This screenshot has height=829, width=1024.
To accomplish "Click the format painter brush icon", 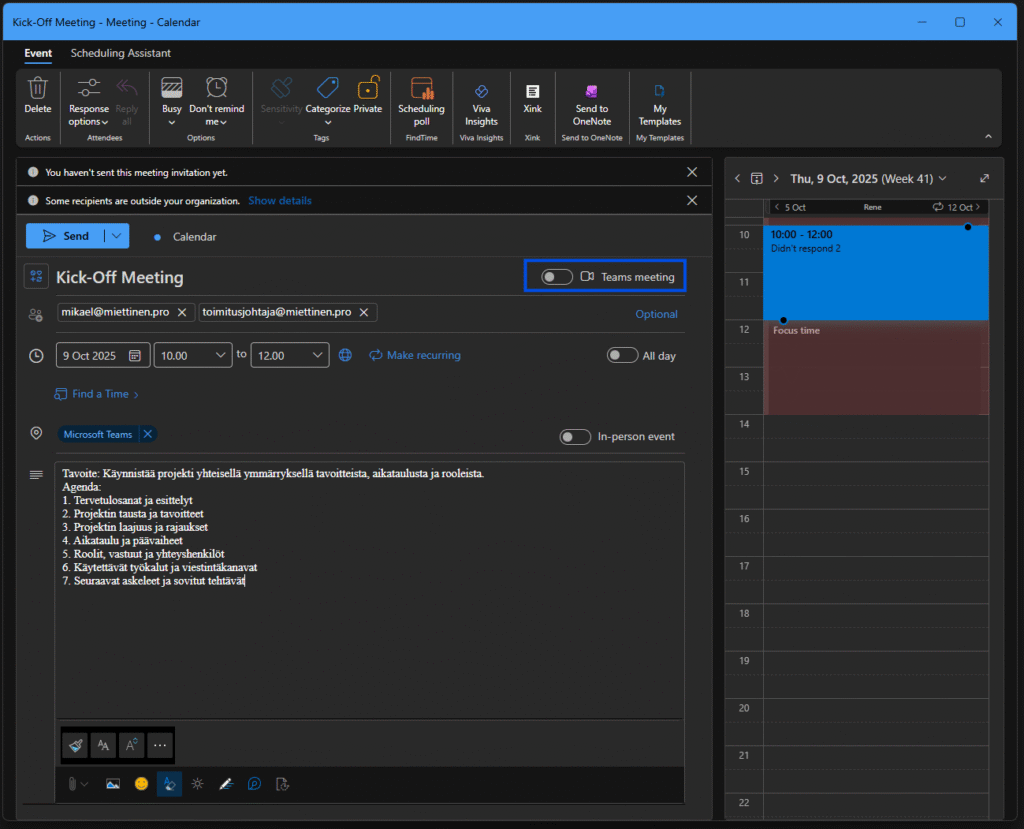I will tap(75, 745).
